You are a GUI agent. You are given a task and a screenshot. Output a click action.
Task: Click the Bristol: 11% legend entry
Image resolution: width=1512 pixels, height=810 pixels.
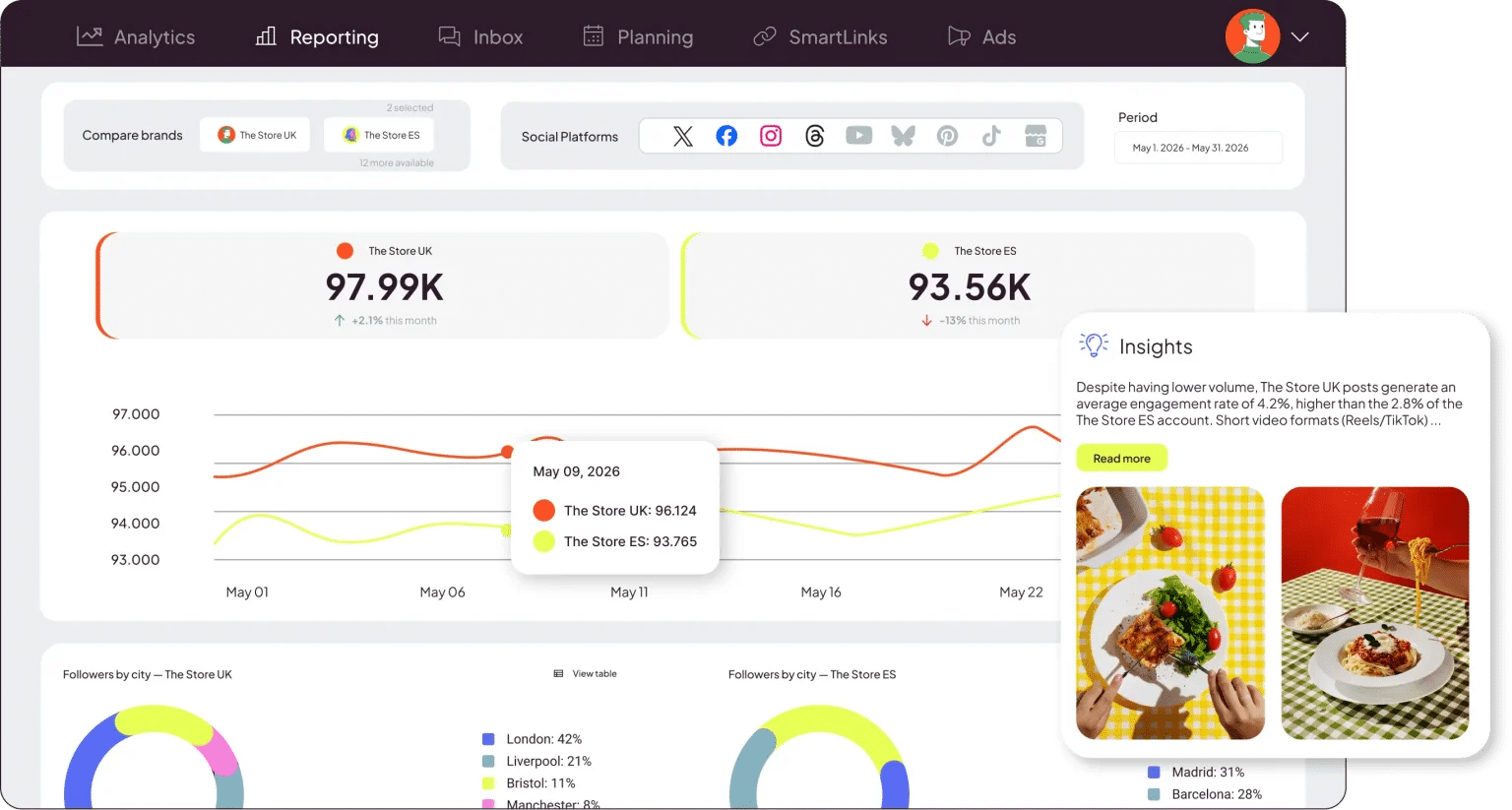529,783
